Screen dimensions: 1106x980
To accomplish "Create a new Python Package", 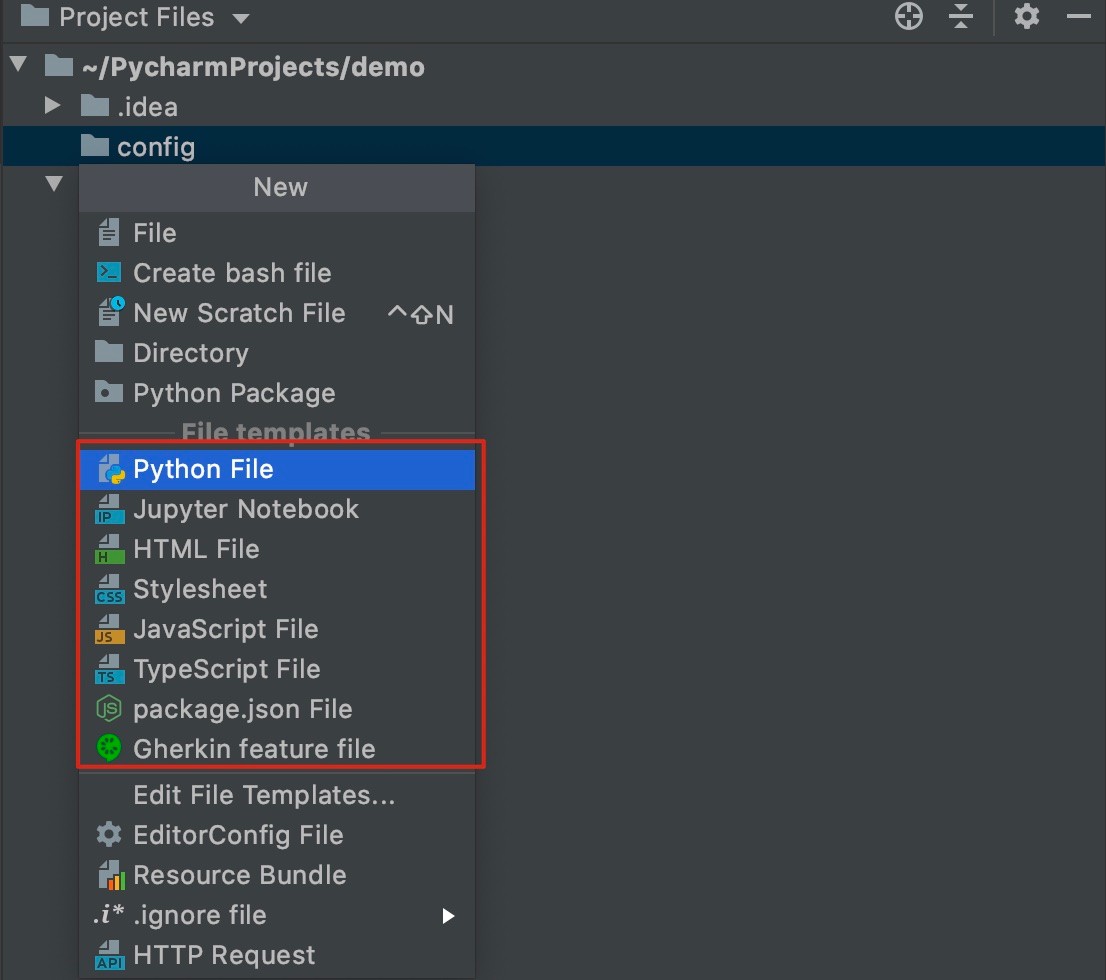I will click(x=277, y=393).
